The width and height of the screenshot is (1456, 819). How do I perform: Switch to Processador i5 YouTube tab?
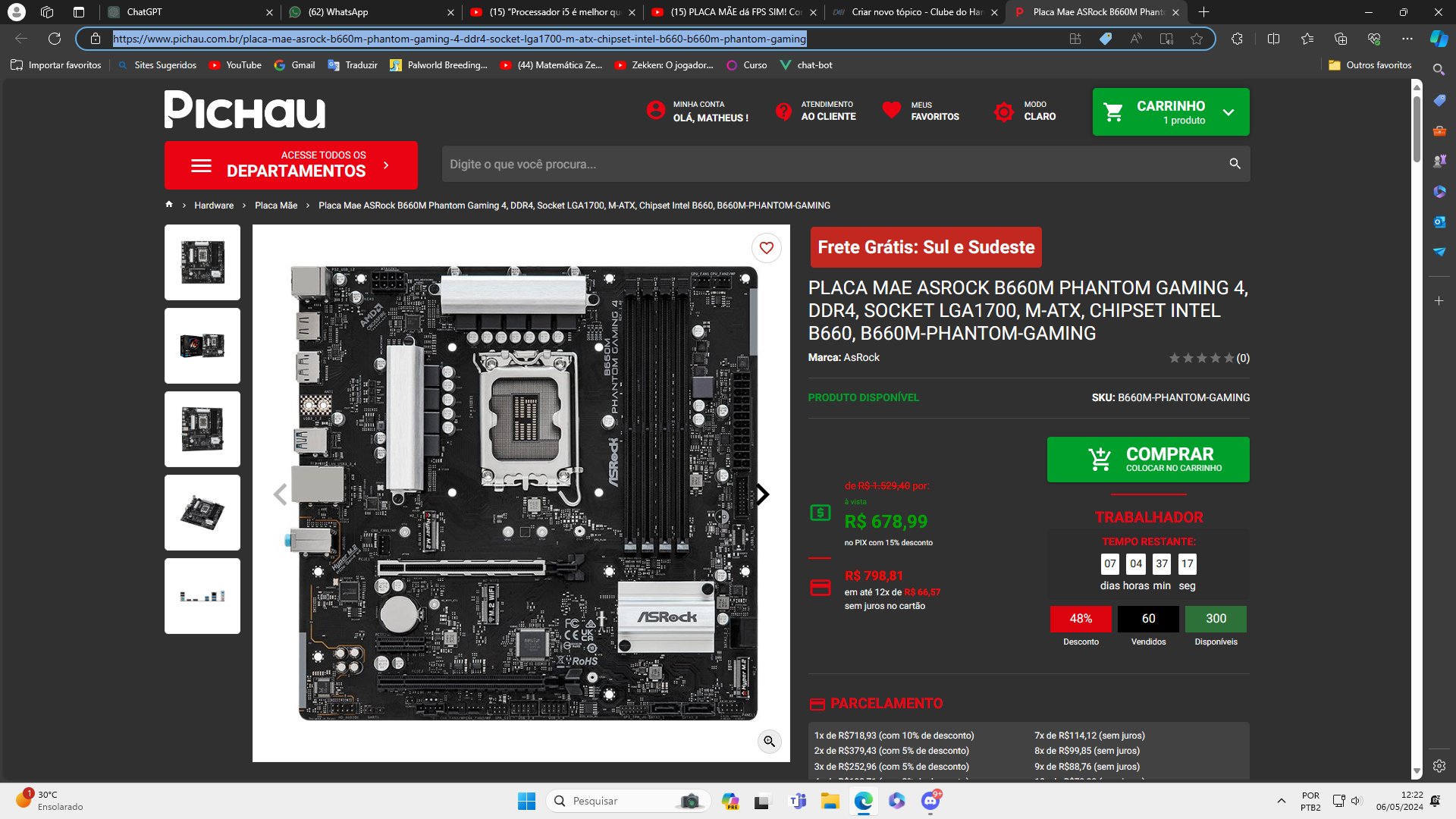552,12
